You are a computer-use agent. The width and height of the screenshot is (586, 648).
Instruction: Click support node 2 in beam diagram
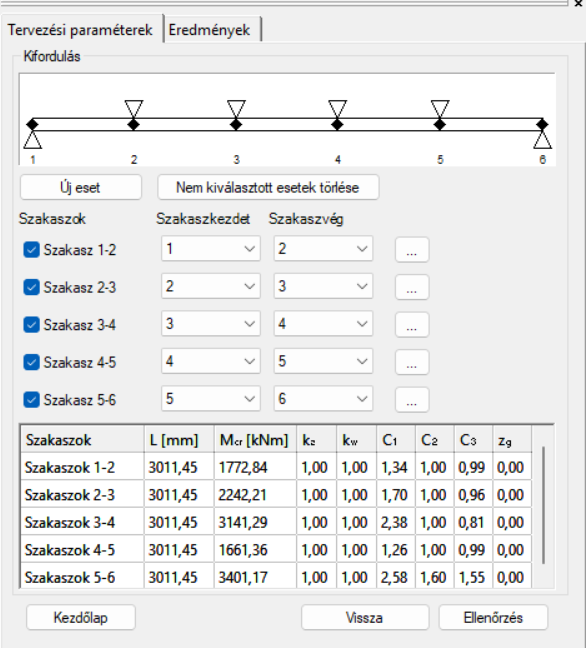[133, 124]
